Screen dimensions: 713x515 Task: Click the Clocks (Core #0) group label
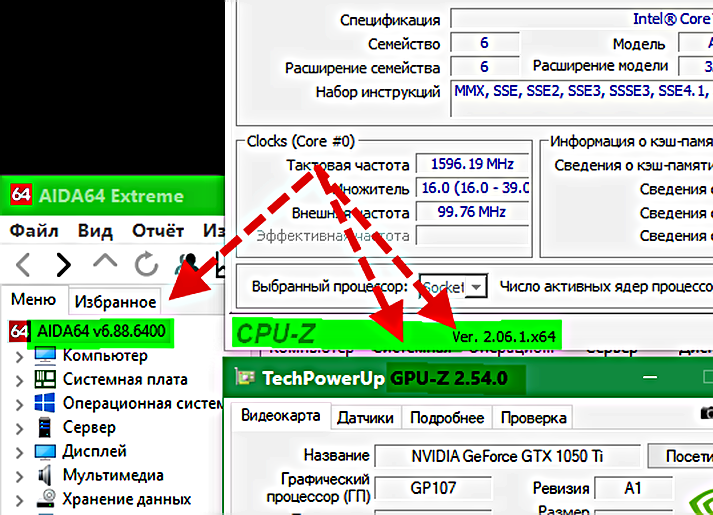point(301,141)
